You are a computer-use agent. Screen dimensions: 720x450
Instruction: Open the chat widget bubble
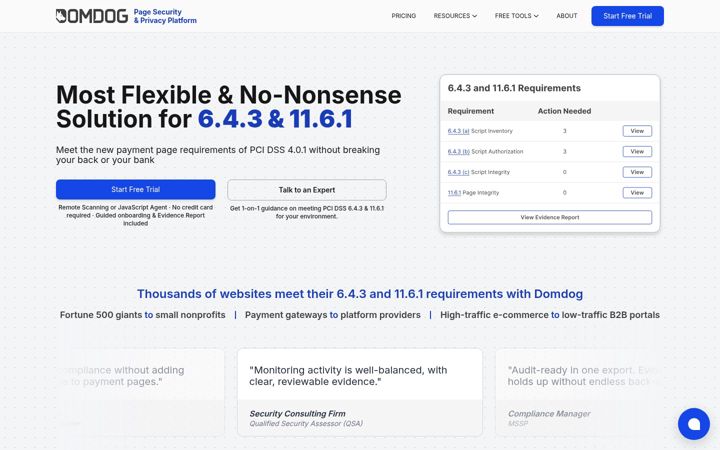pyautogui.click(x=693, y=424)
